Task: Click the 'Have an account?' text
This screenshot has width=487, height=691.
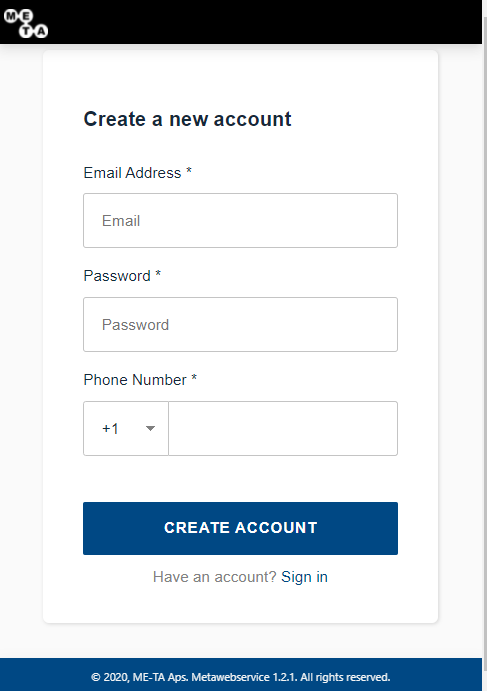Action: click(x=215, y=577)
